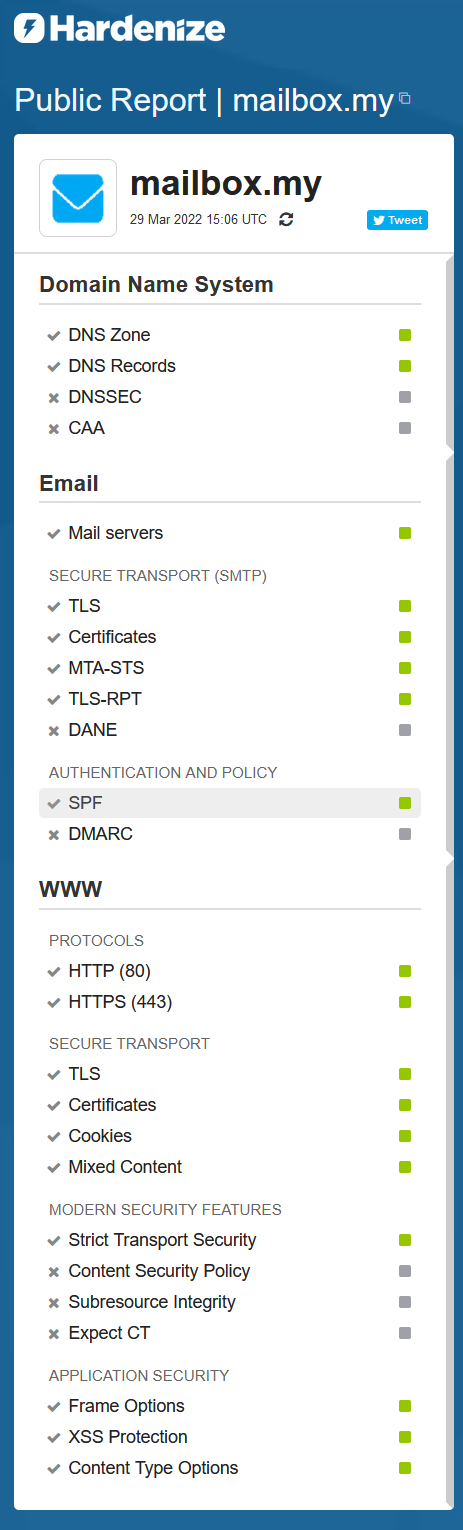Open the Mixed Content item

pos(230,1167)
